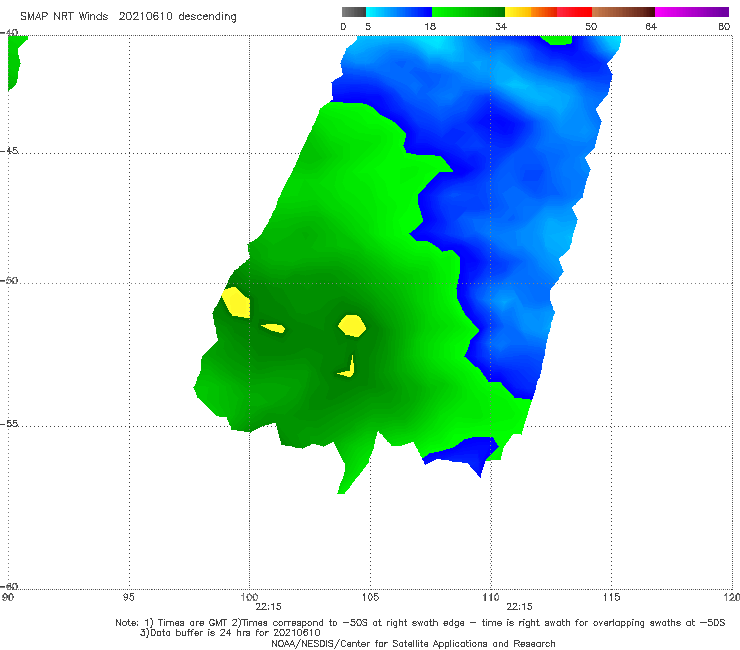Click the color bar label '64'
The height and width of the screenshot is (650, 740).
point(651,27)
